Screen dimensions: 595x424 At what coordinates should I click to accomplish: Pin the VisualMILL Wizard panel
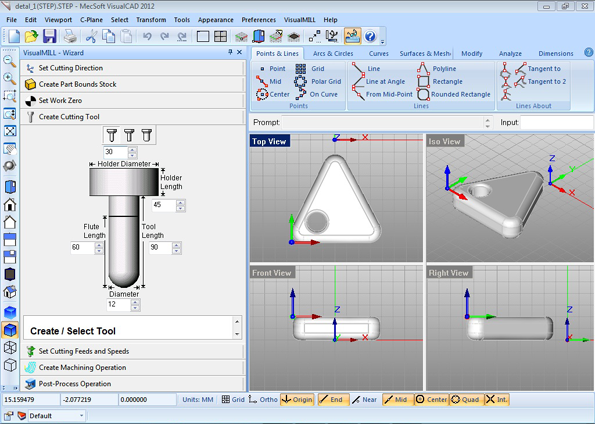click(x=230, y=52)
